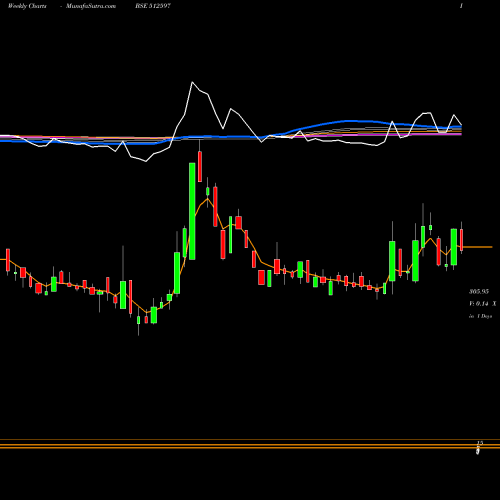Click the 'BSE 512597' symbol label
Viewport: 500px width, 500px height.
(153, 6)
